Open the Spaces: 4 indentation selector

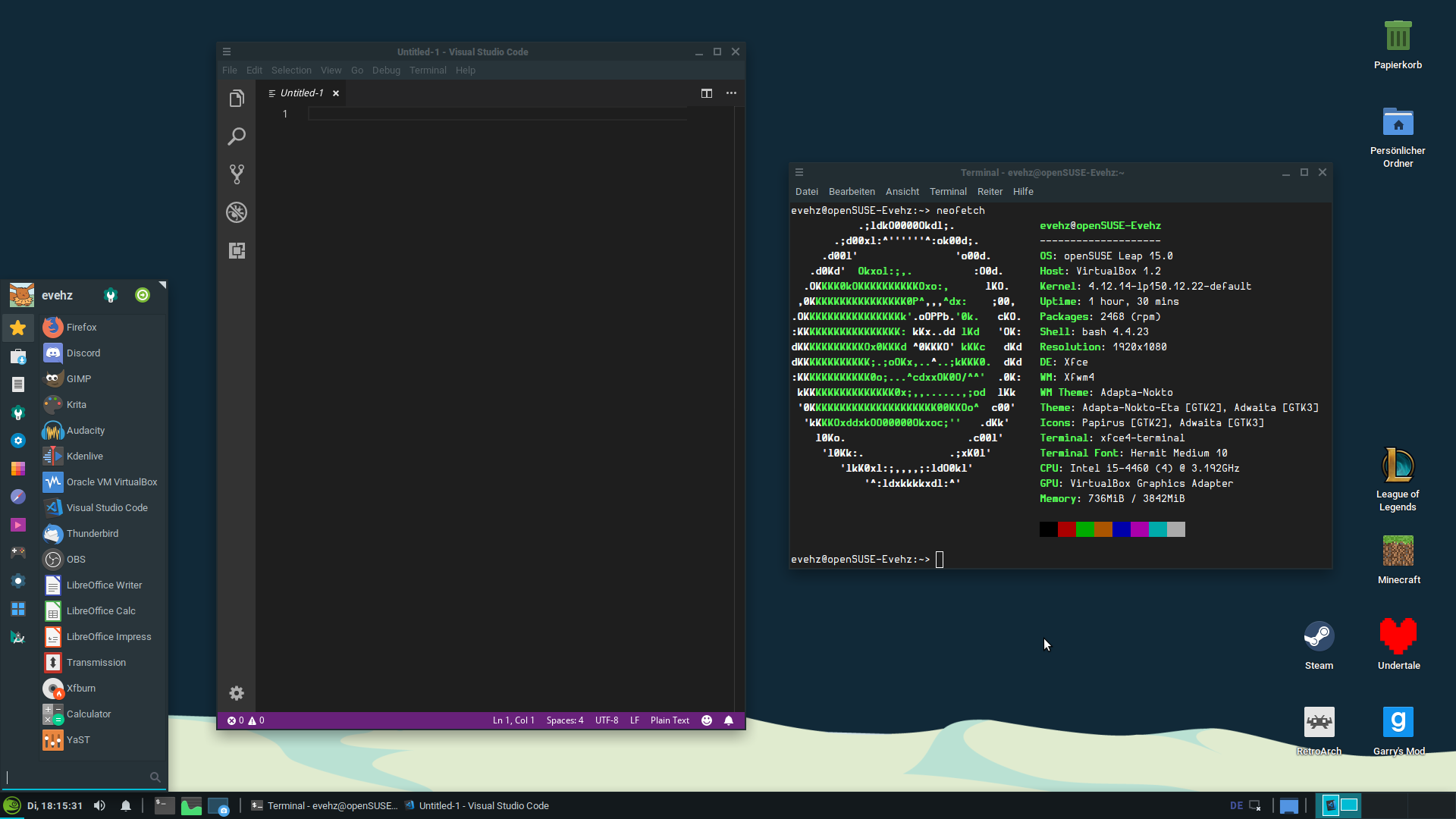pos(565,720)
